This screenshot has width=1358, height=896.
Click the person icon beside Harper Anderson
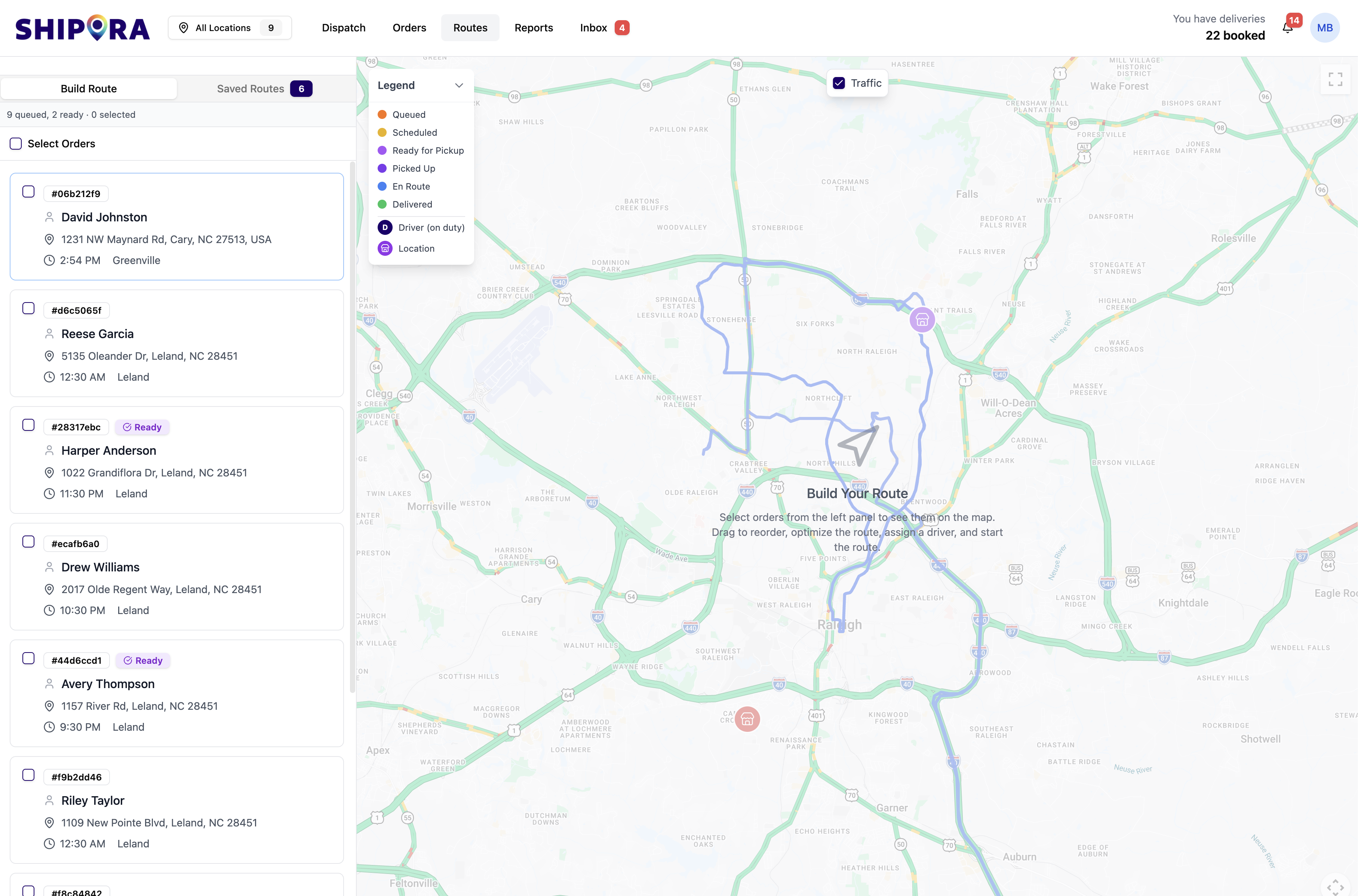49,450
